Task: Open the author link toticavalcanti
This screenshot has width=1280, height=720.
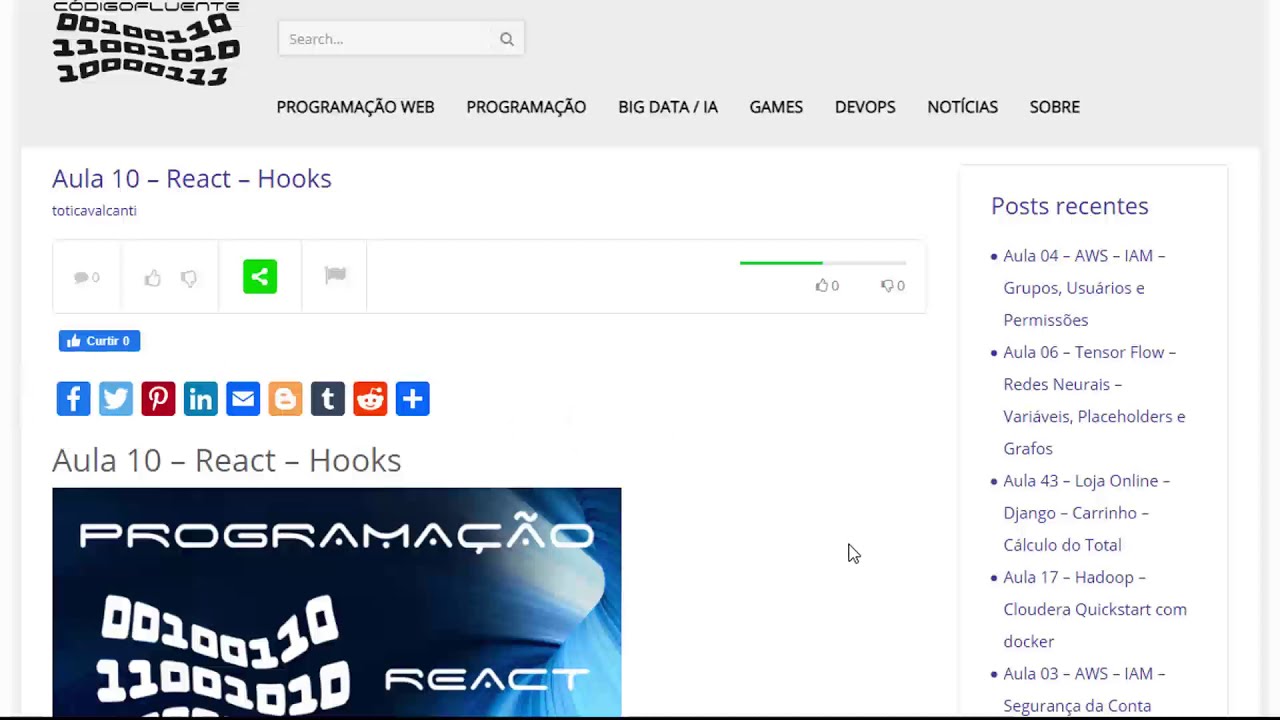Action: [x=94, y=211]
